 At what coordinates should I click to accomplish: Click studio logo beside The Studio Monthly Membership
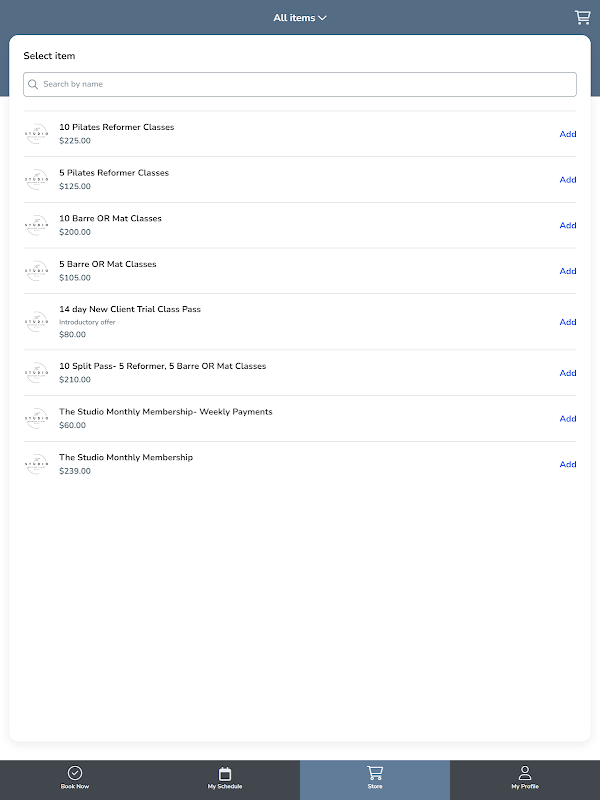[36, 464]
